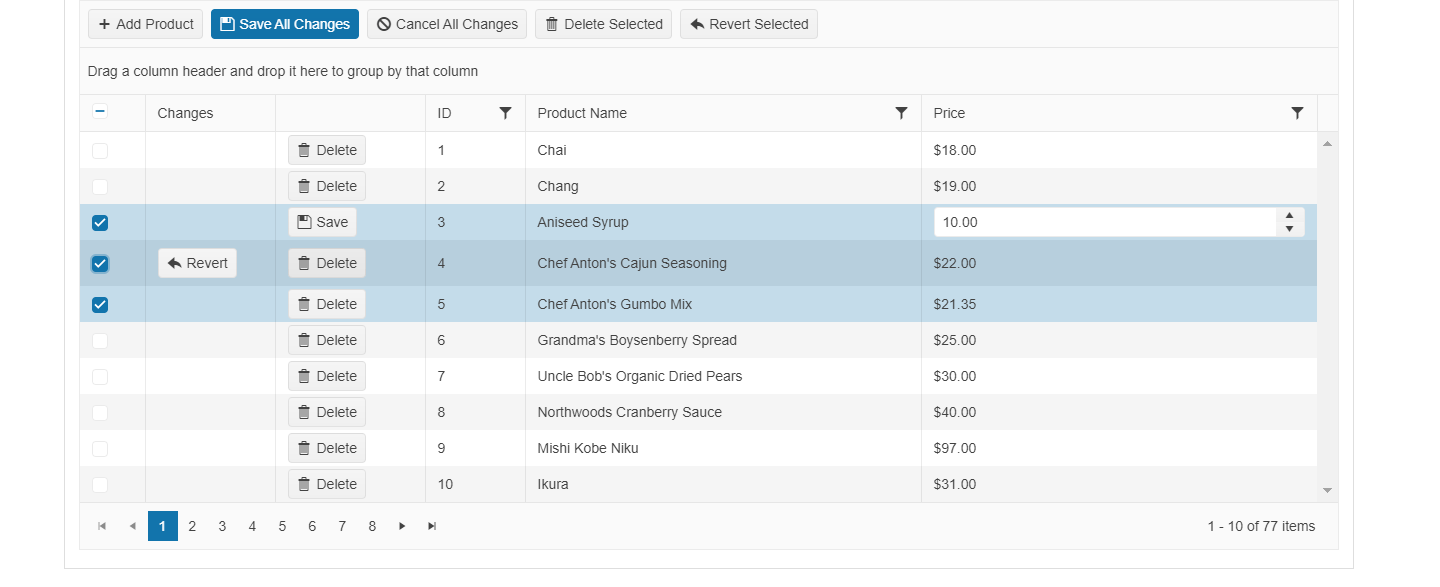Go to next page using arrow icon
The image size is (1440, 587).
click(x=402, y=525)
